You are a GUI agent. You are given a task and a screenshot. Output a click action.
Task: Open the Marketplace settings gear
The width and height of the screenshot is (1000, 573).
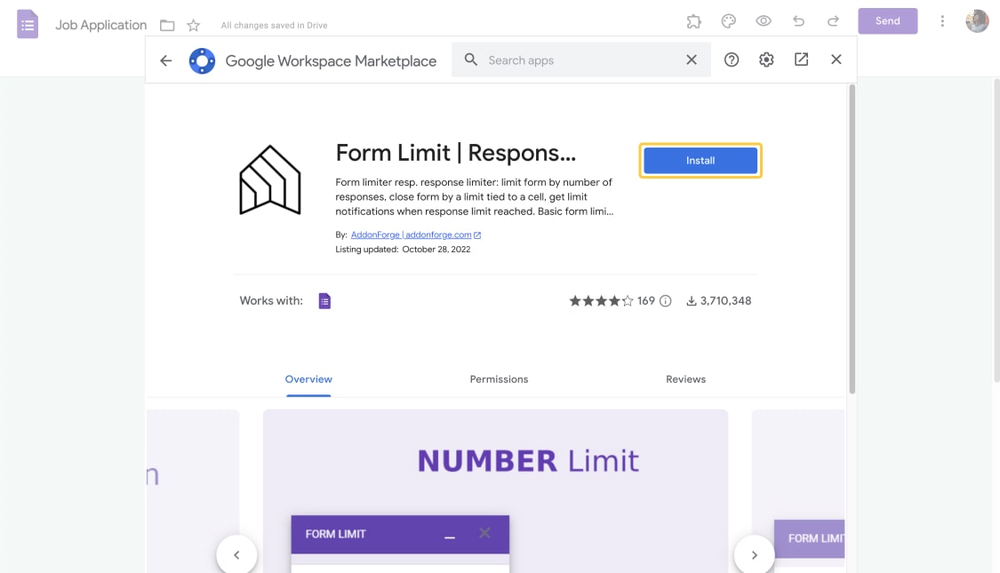pos(766,60)
